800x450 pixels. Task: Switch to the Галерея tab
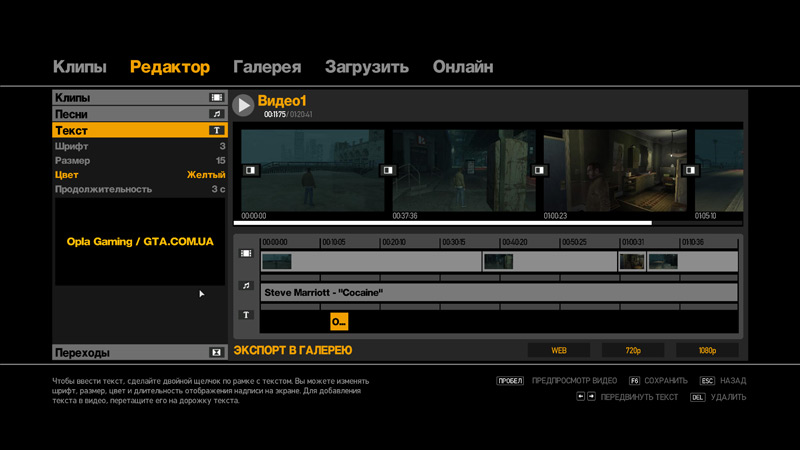[x=267, y=67]
